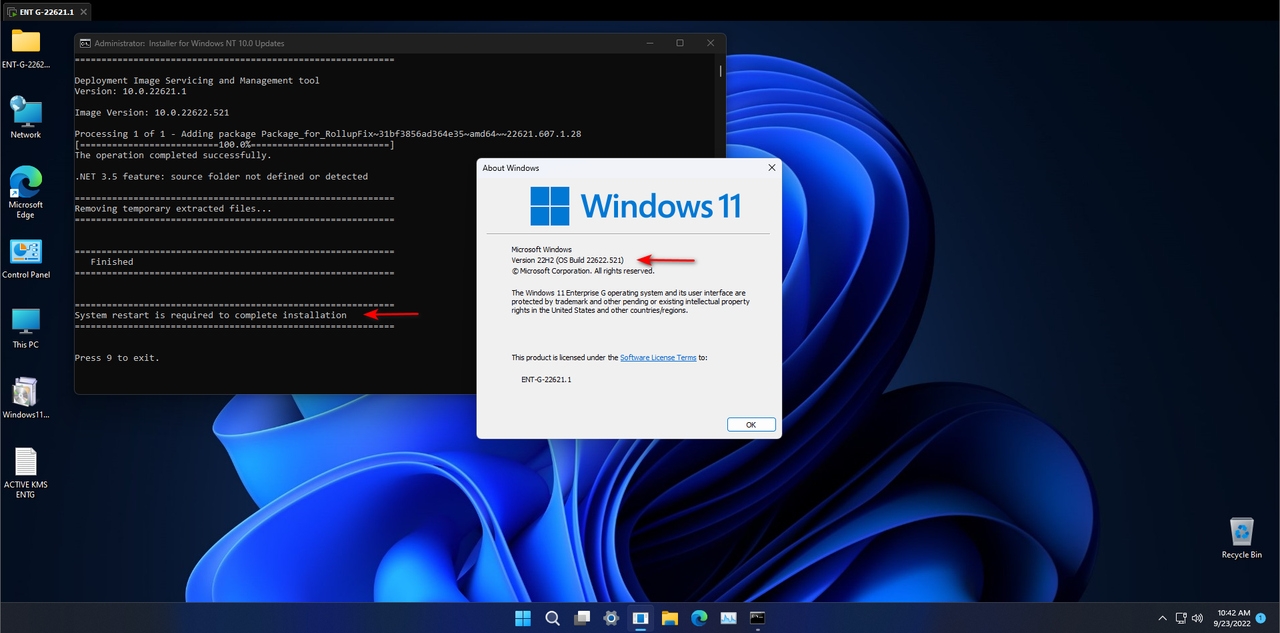Image resolution: width=1280 pixels, height=633 pixels.
Task: Click the '© Microsoft Corporation' copyright line
Action: [x=583, y=270]
